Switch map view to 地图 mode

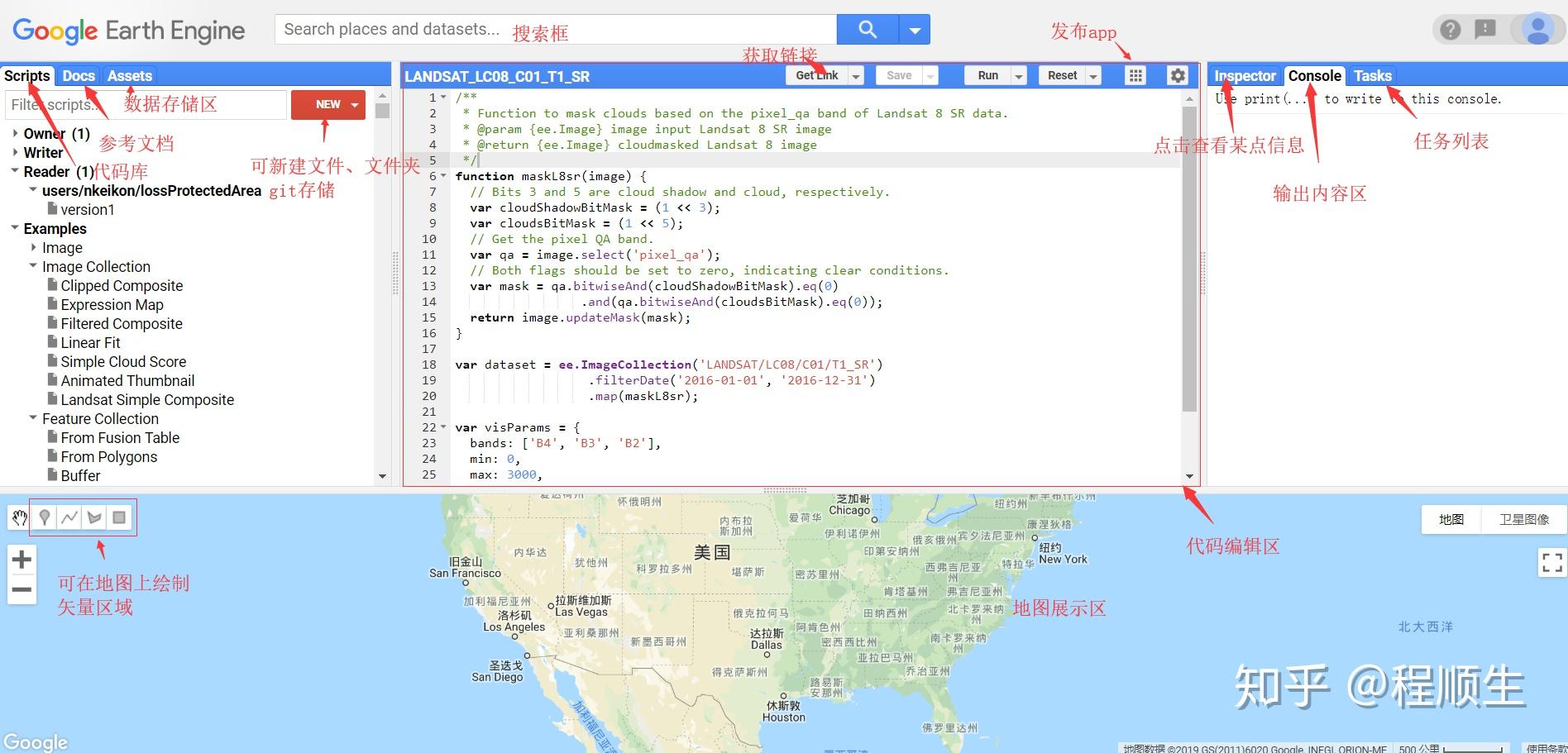(1450, 518)
